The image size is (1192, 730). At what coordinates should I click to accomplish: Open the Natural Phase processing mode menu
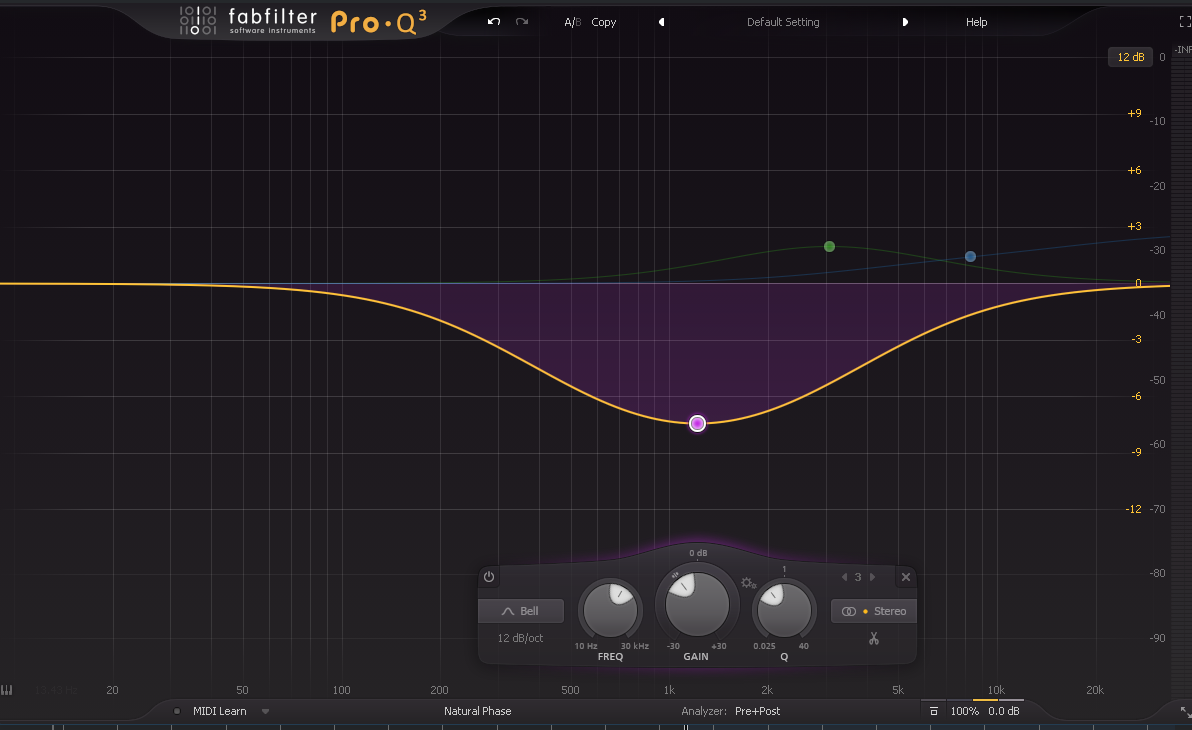click(477, 711)
